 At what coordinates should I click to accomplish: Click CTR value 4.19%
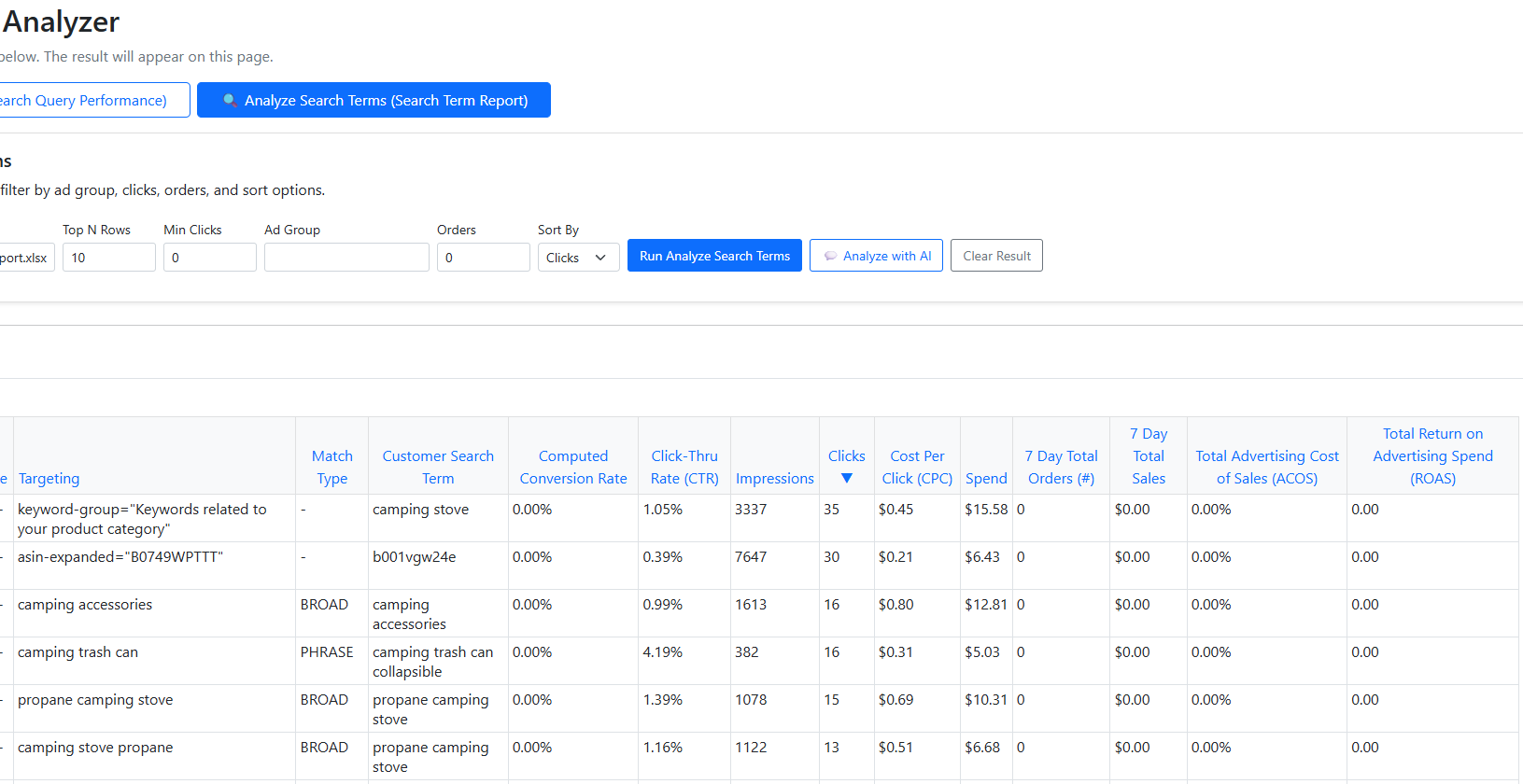click(x=662, y=651)
